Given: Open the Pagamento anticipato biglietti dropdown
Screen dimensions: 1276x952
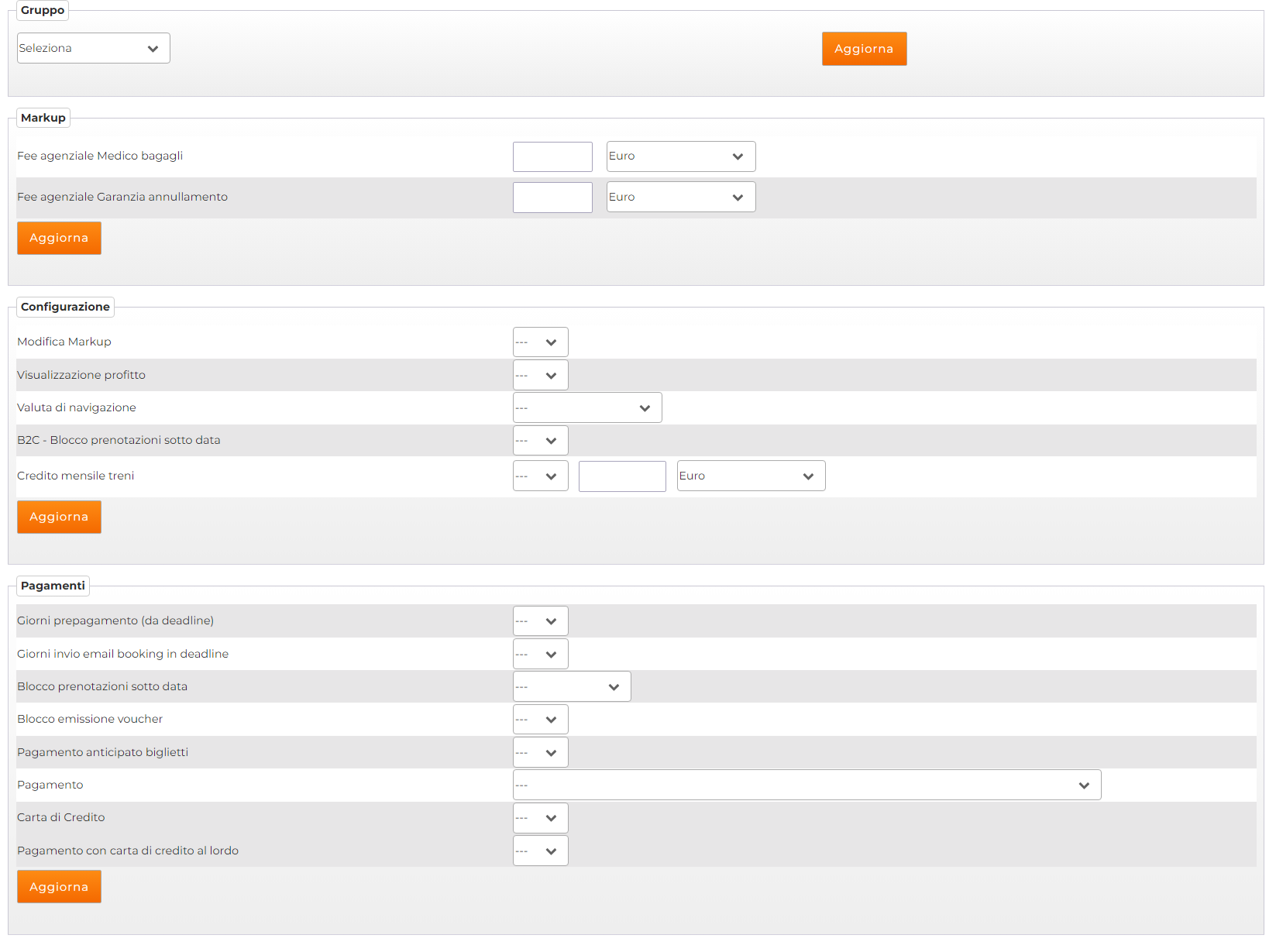Looking at the screenshot, I should [x=540, y=752].
